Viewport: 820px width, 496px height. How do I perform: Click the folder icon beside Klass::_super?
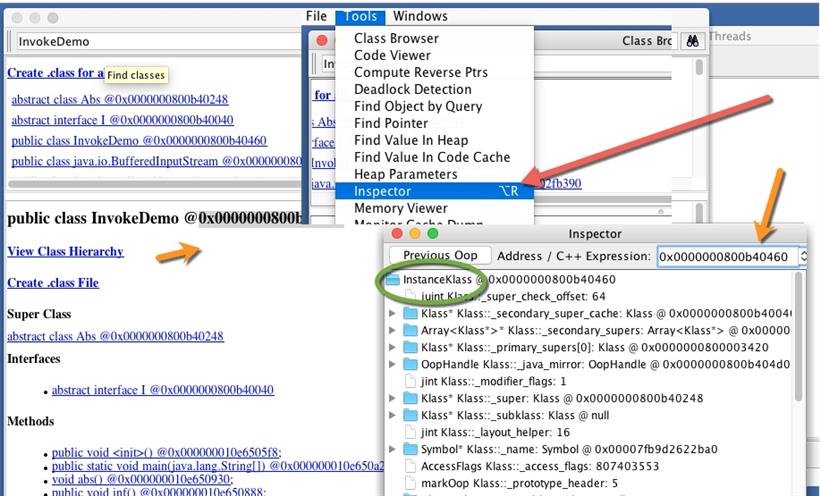pos(411,398)
